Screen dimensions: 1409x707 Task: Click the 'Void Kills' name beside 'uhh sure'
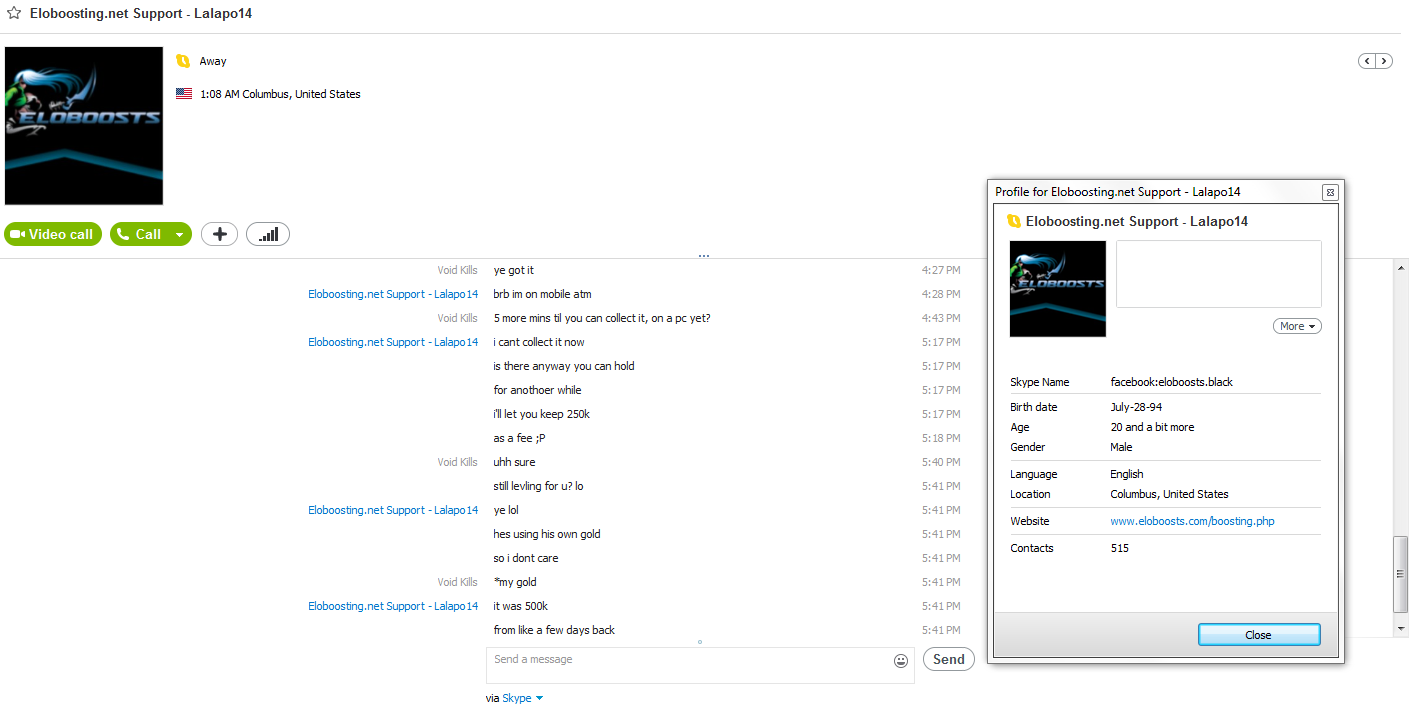[x=457, y=462]
